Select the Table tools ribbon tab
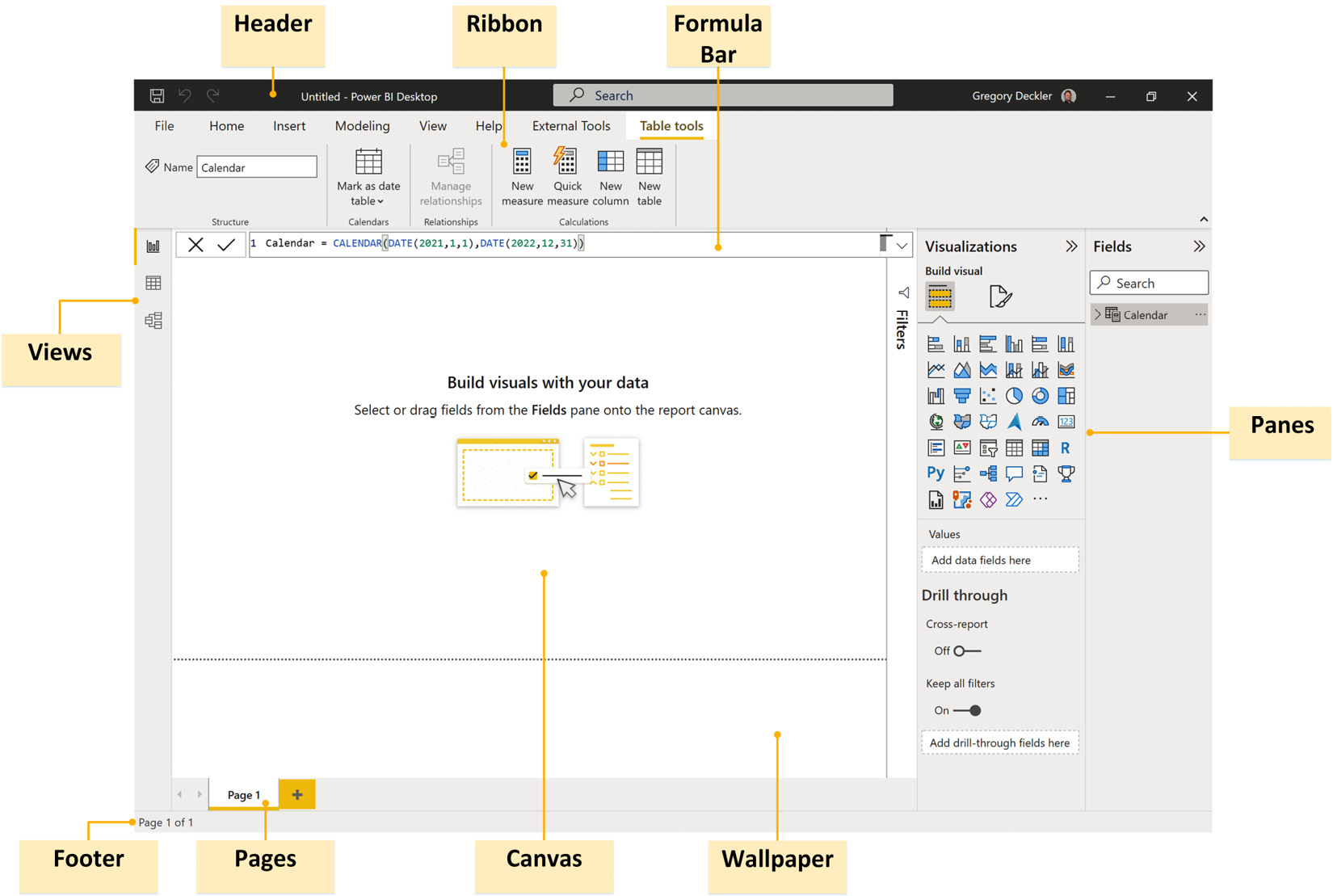This screenshot has height=896, width=1333. 671,126
